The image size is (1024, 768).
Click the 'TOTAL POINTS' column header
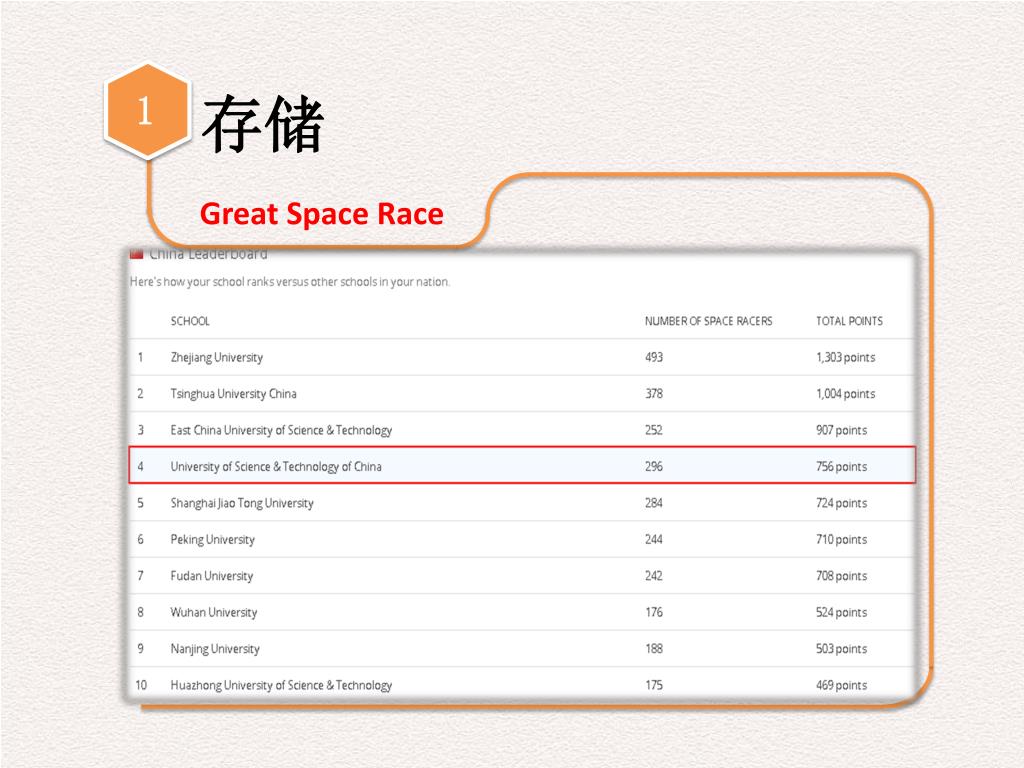849,321
